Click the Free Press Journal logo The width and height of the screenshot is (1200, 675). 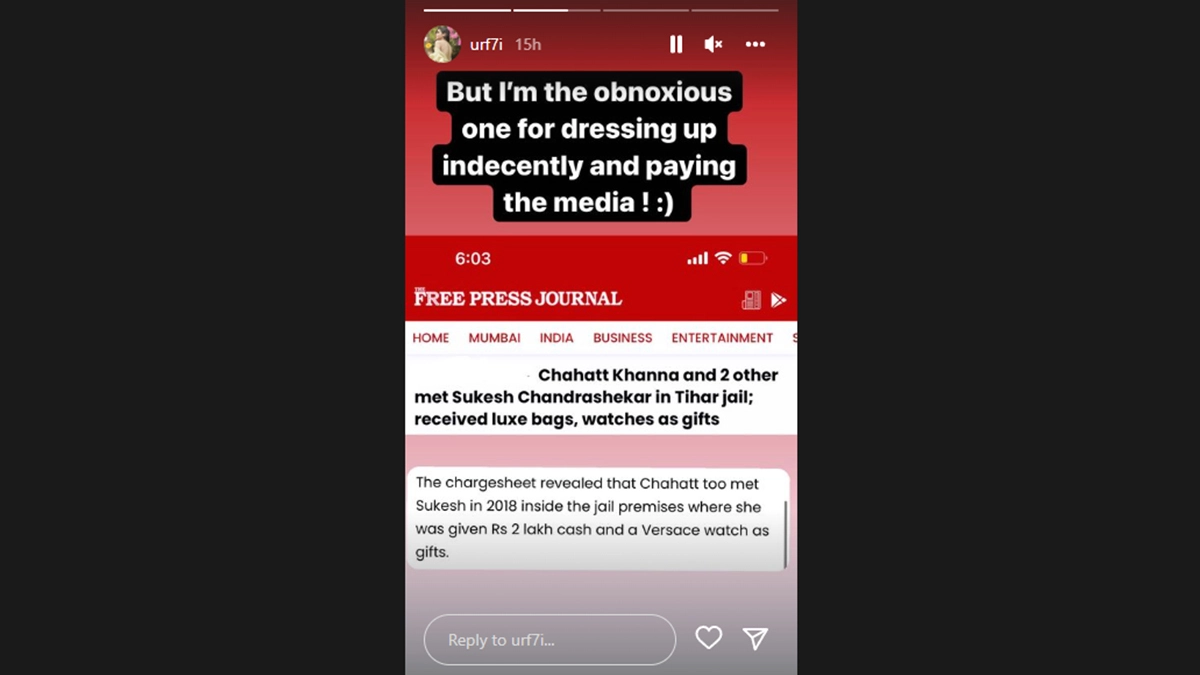pyautogui.click(x=518, y=298)
